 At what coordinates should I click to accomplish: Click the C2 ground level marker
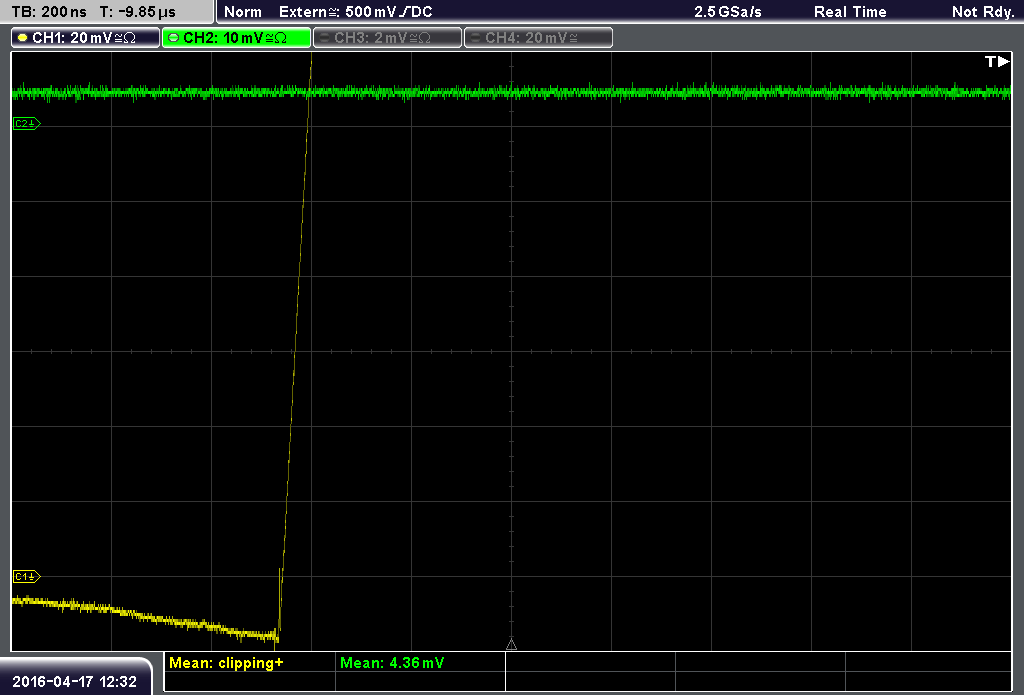[26, 123]
